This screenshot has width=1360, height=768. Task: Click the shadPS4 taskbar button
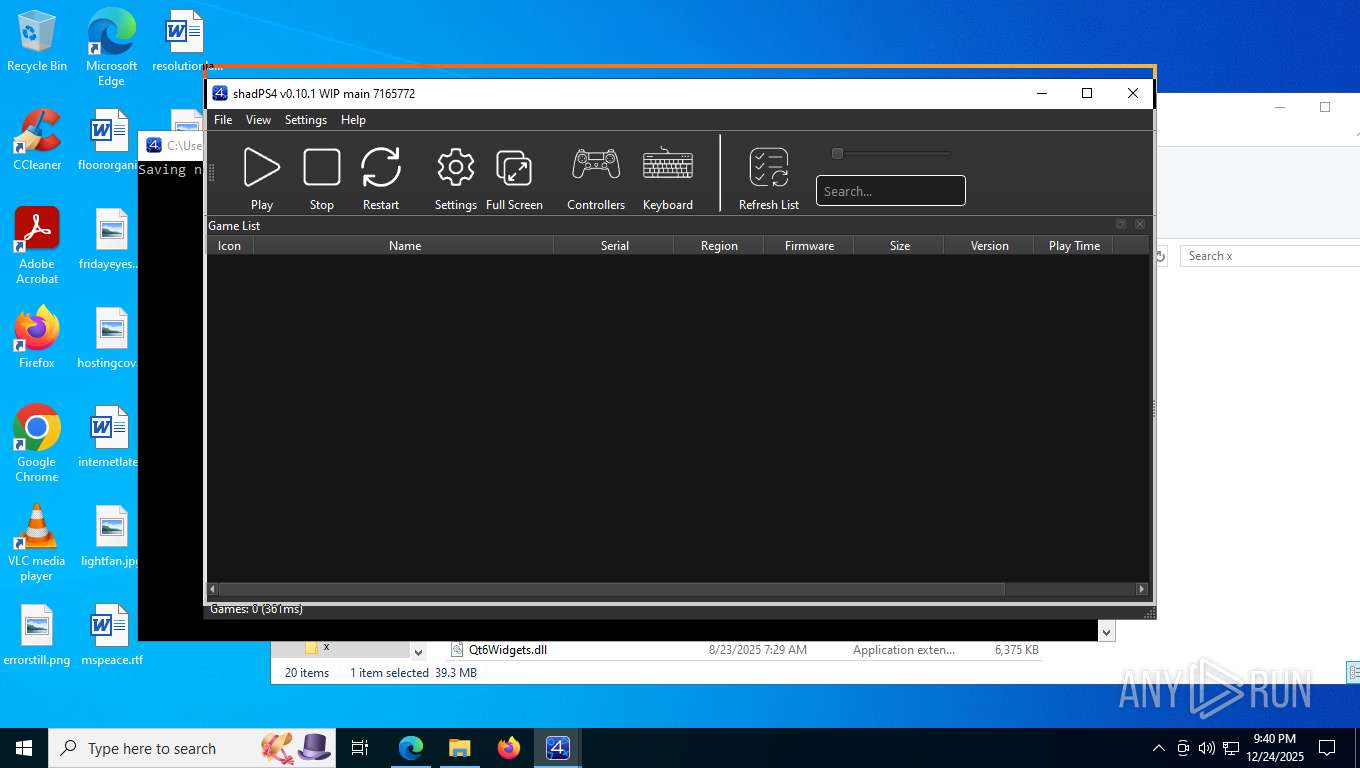(x=558, y=748)
